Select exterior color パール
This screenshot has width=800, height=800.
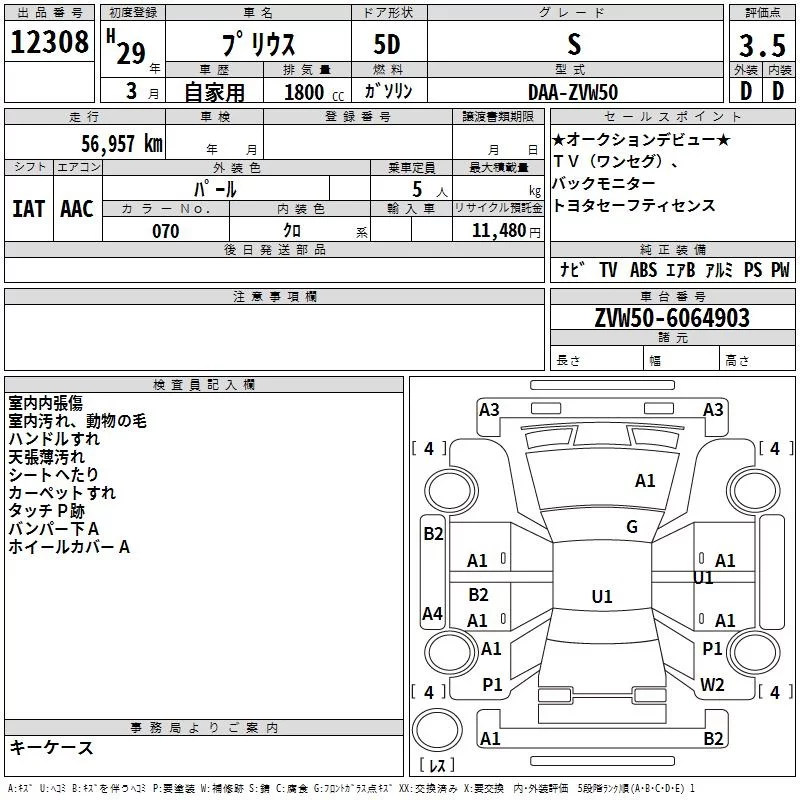pos(215,189)
